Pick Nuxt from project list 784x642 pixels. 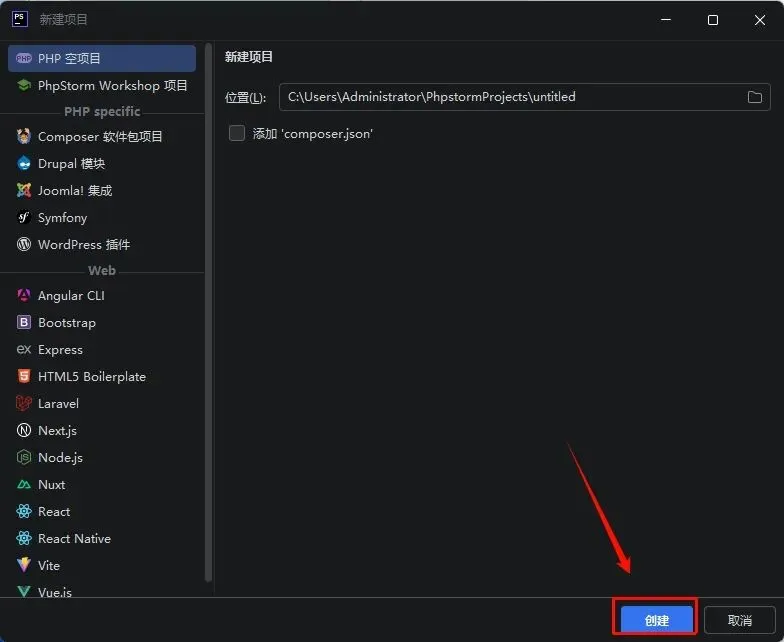(102, 484)
